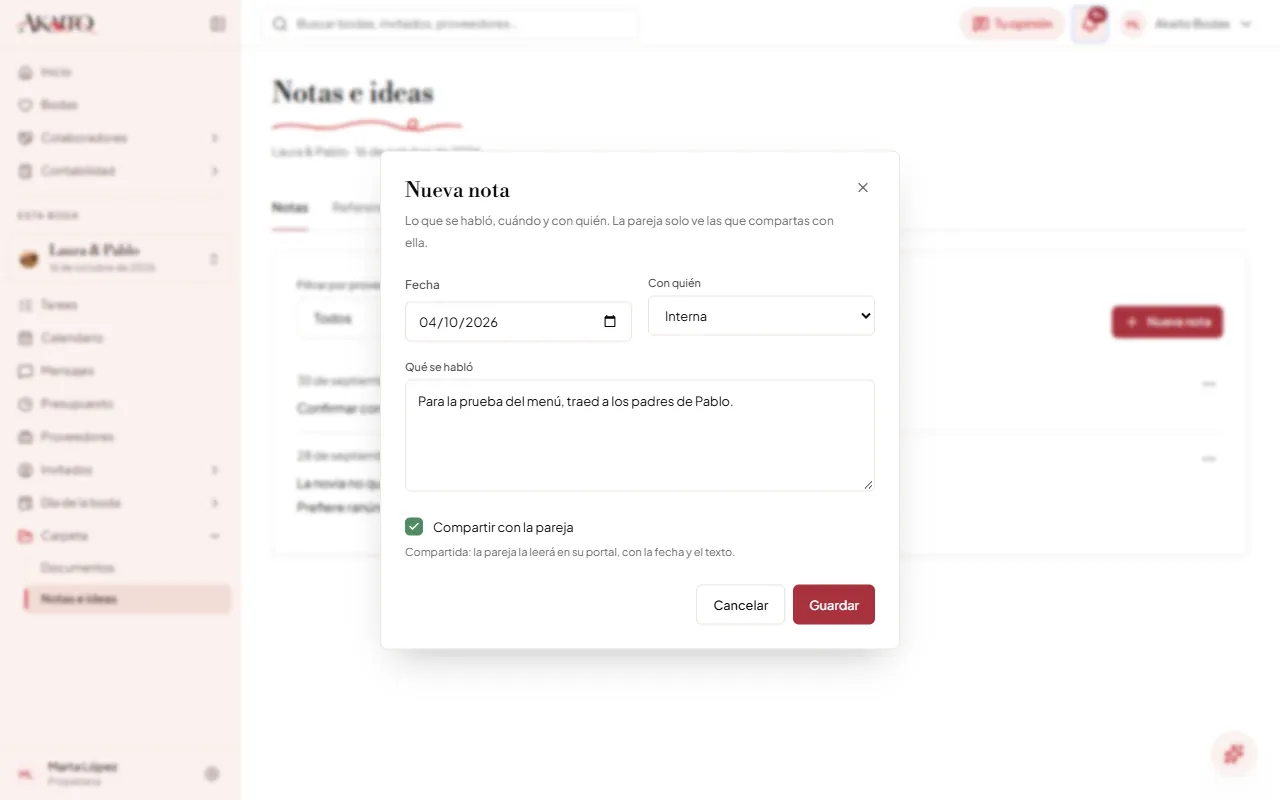Open settings gear next to Marta López
Screen dimensions: 1280x800
(212, 774)
